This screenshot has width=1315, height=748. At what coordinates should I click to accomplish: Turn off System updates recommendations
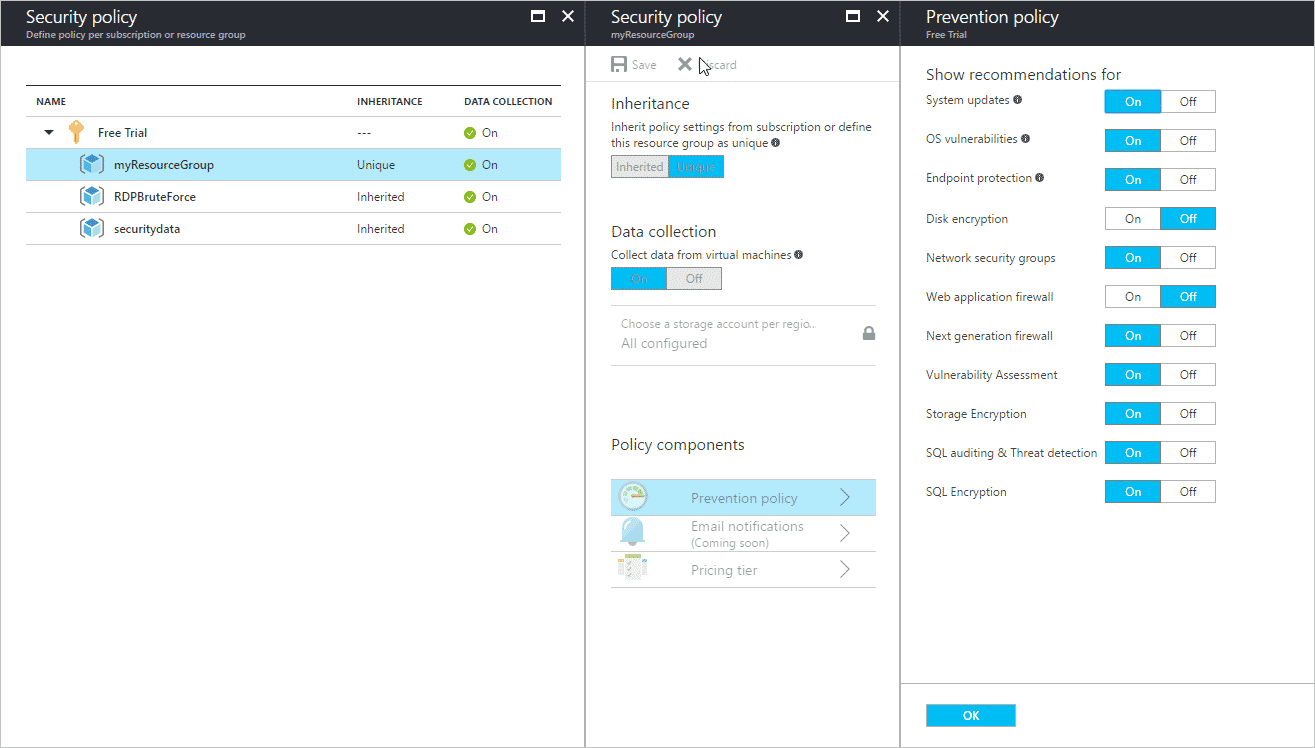coord(1187,102)
